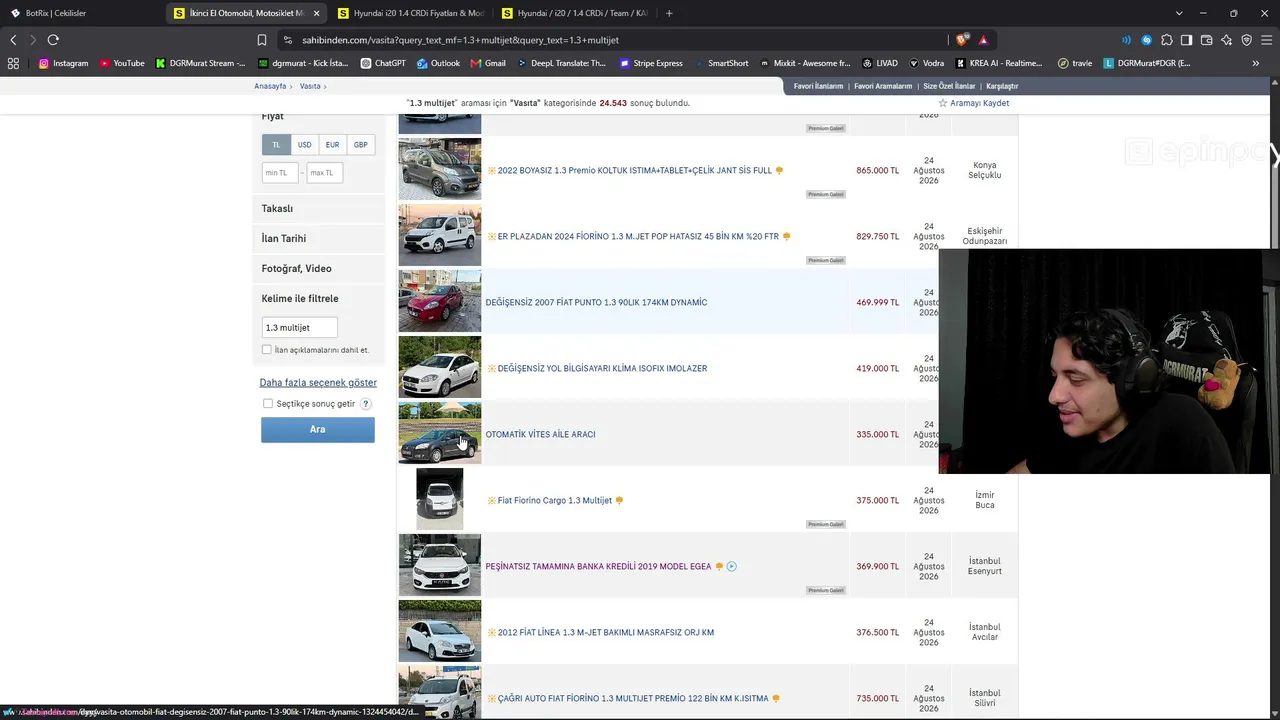Image resolution: width=1280 pixels, height=720 pixels.
Task: Open the 2007 Fiat Punto 1.3 Dynamic listing
Action: tap(596, 302)
